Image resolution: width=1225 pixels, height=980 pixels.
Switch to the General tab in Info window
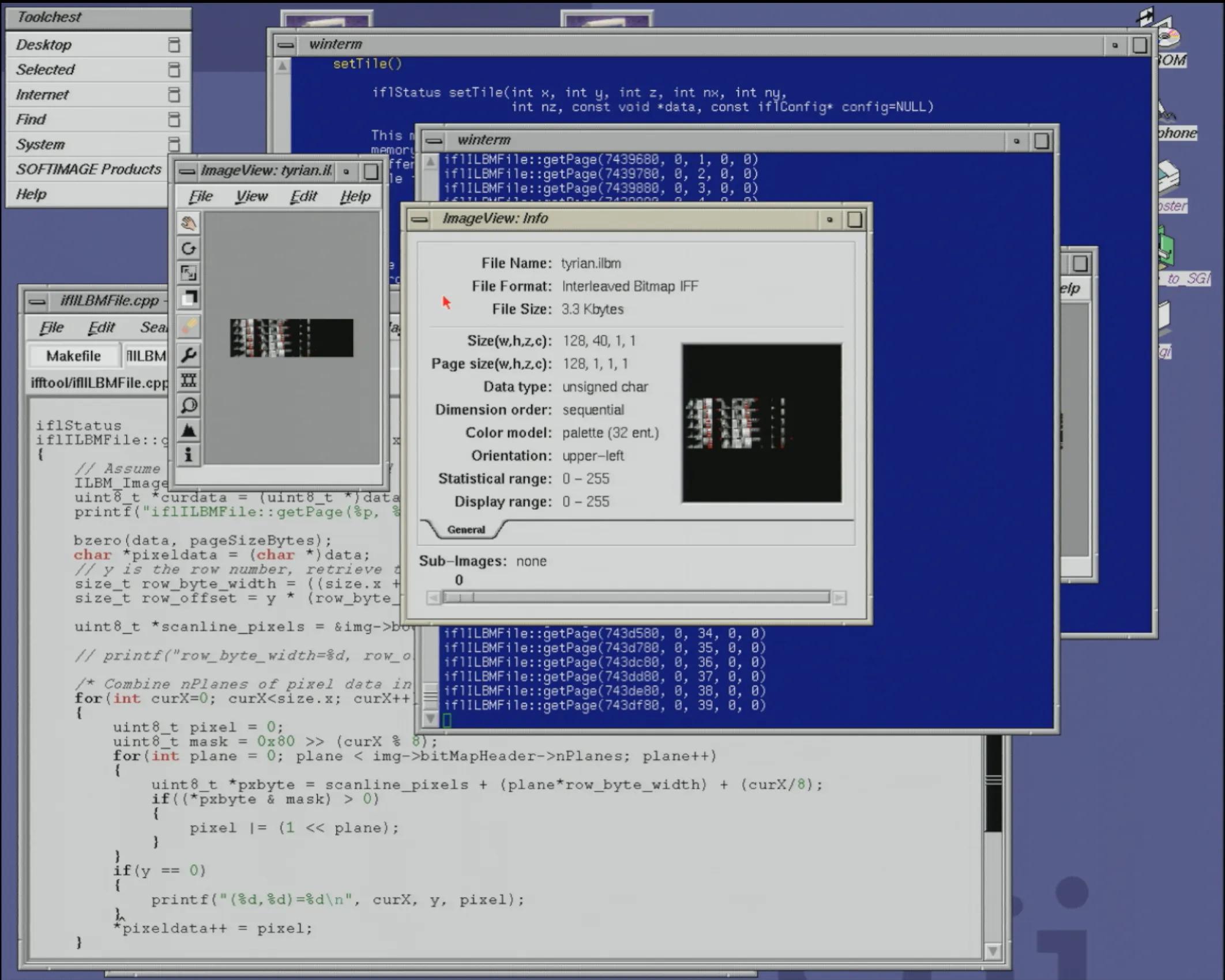pos(466,530)
